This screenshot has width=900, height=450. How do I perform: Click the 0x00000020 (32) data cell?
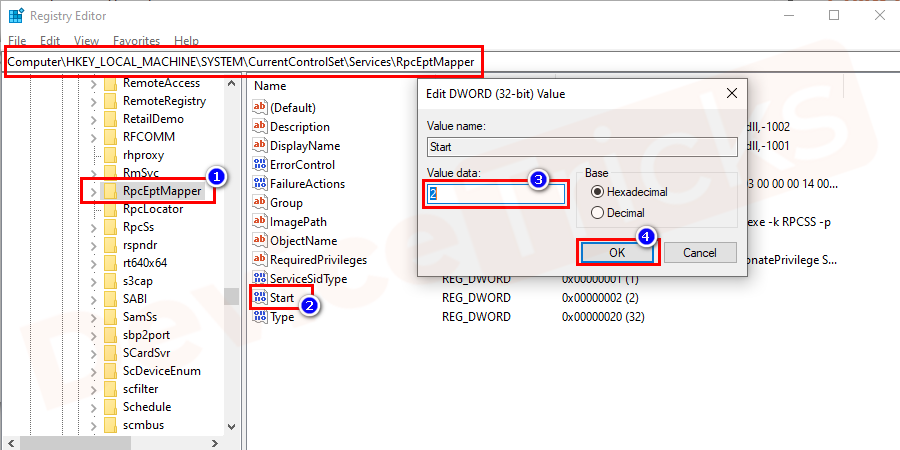(x=603, y=317)
